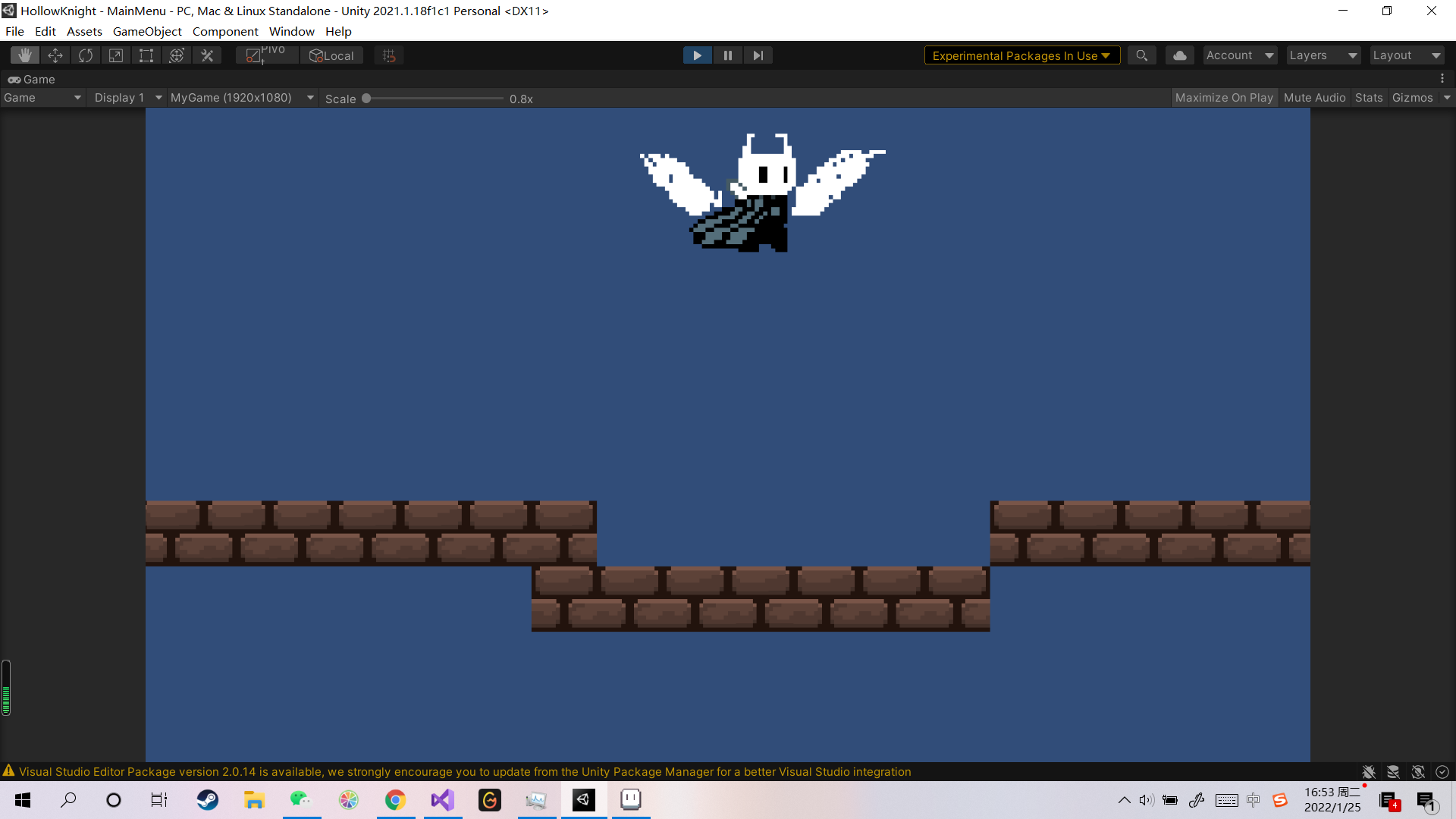Open the Windows notification center

[x=1426, y=801]
